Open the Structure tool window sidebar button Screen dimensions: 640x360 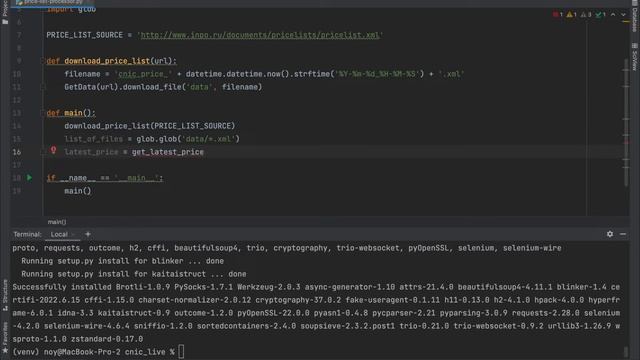5,295
